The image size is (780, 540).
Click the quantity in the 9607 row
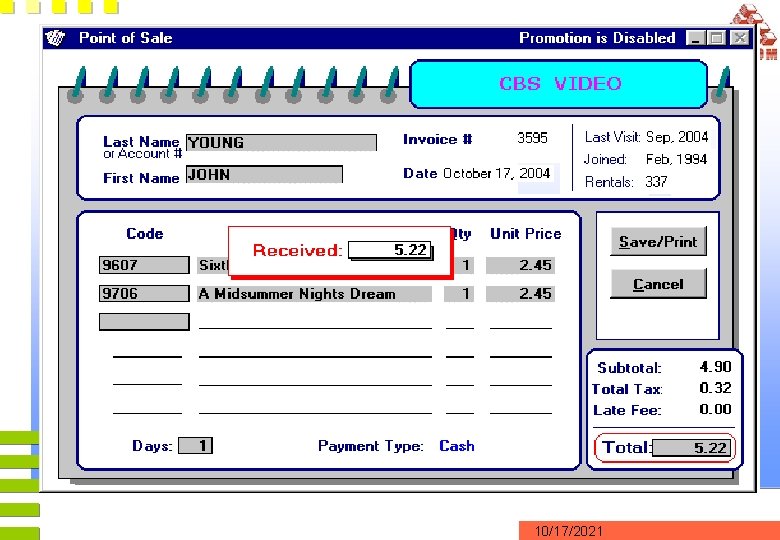[x=462, y=266]
